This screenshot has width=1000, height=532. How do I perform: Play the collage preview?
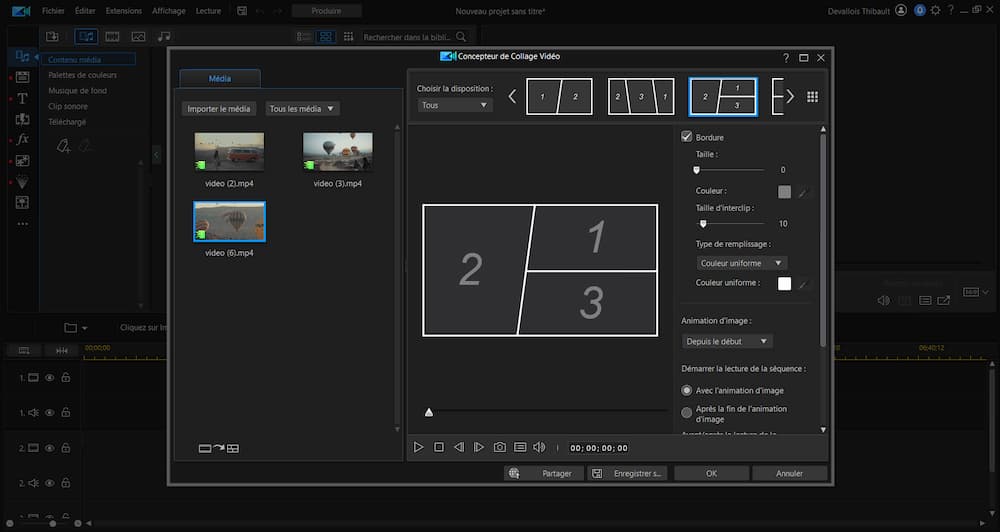click(x=418, y=448)
